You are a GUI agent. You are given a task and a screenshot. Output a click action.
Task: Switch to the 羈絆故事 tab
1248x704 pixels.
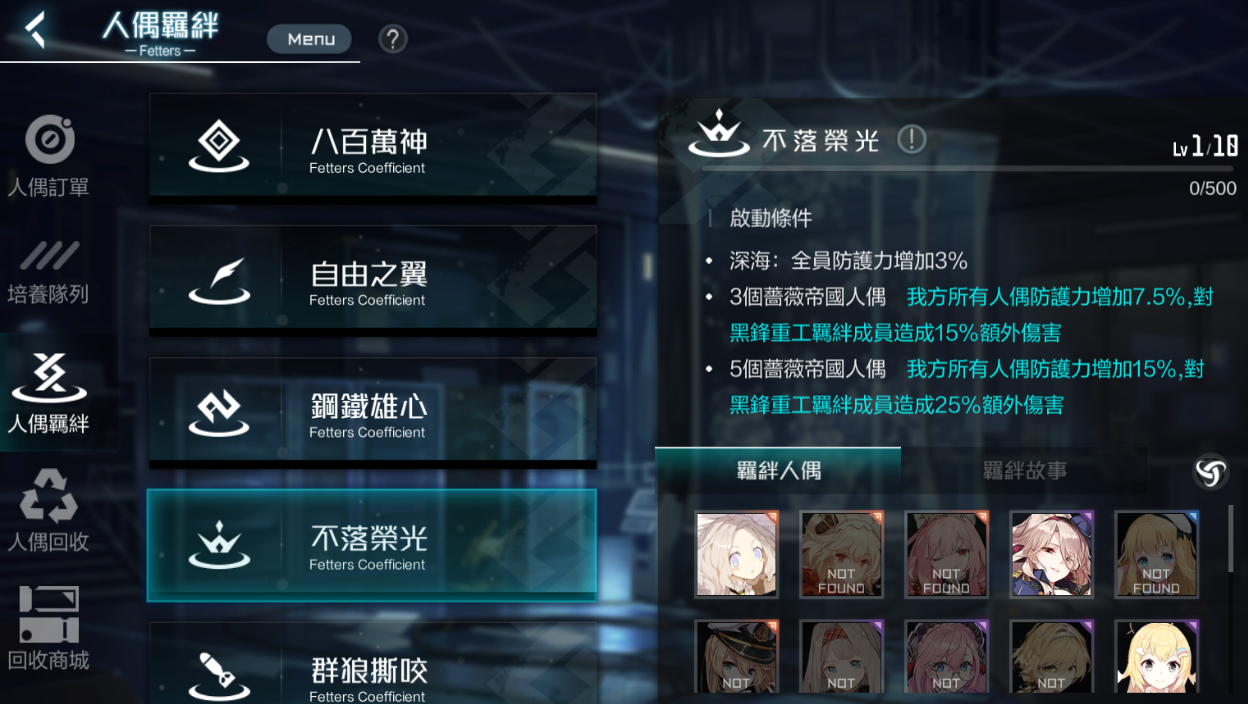(1024, 470)
